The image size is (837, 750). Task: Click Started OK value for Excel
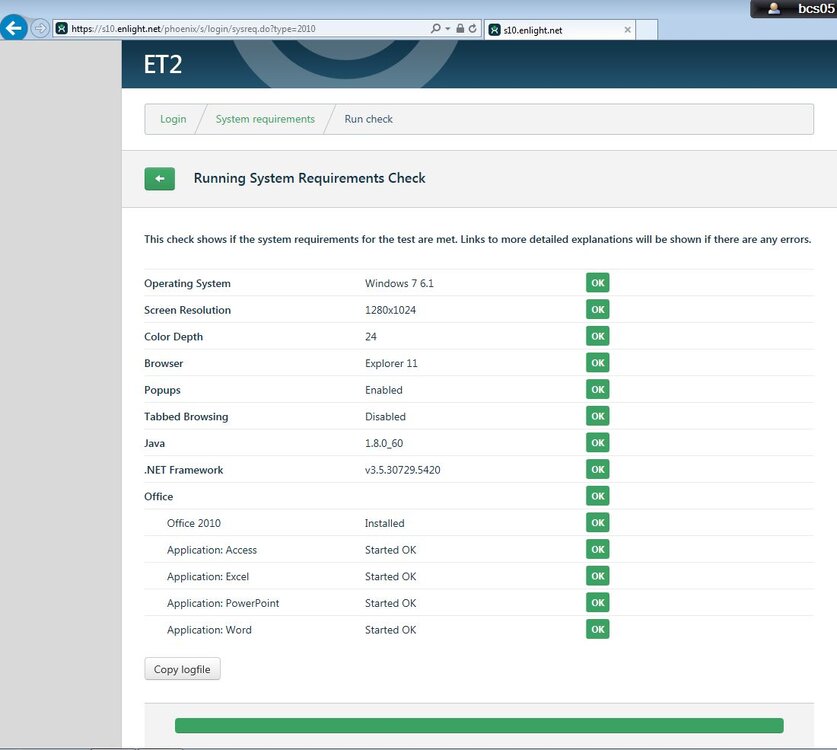click(x=391, y=577)
